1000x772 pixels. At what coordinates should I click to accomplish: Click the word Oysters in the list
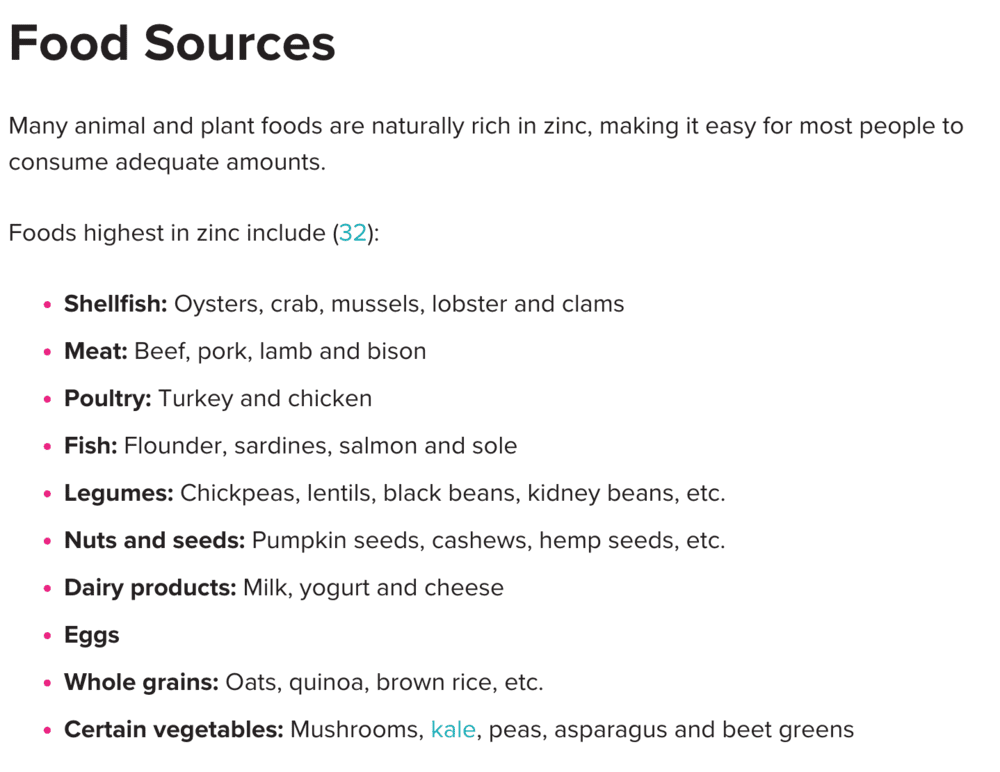(216, 304)
